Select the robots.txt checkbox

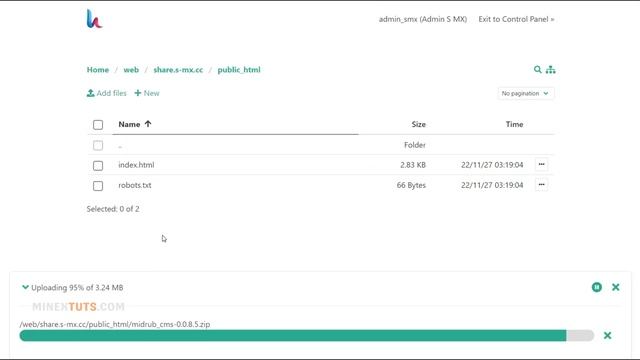98,186
